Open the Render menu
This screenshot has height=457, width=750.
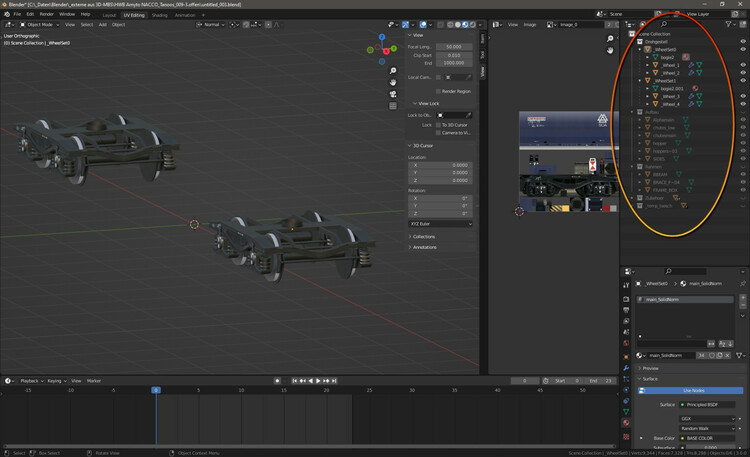(x=46, y=14)
